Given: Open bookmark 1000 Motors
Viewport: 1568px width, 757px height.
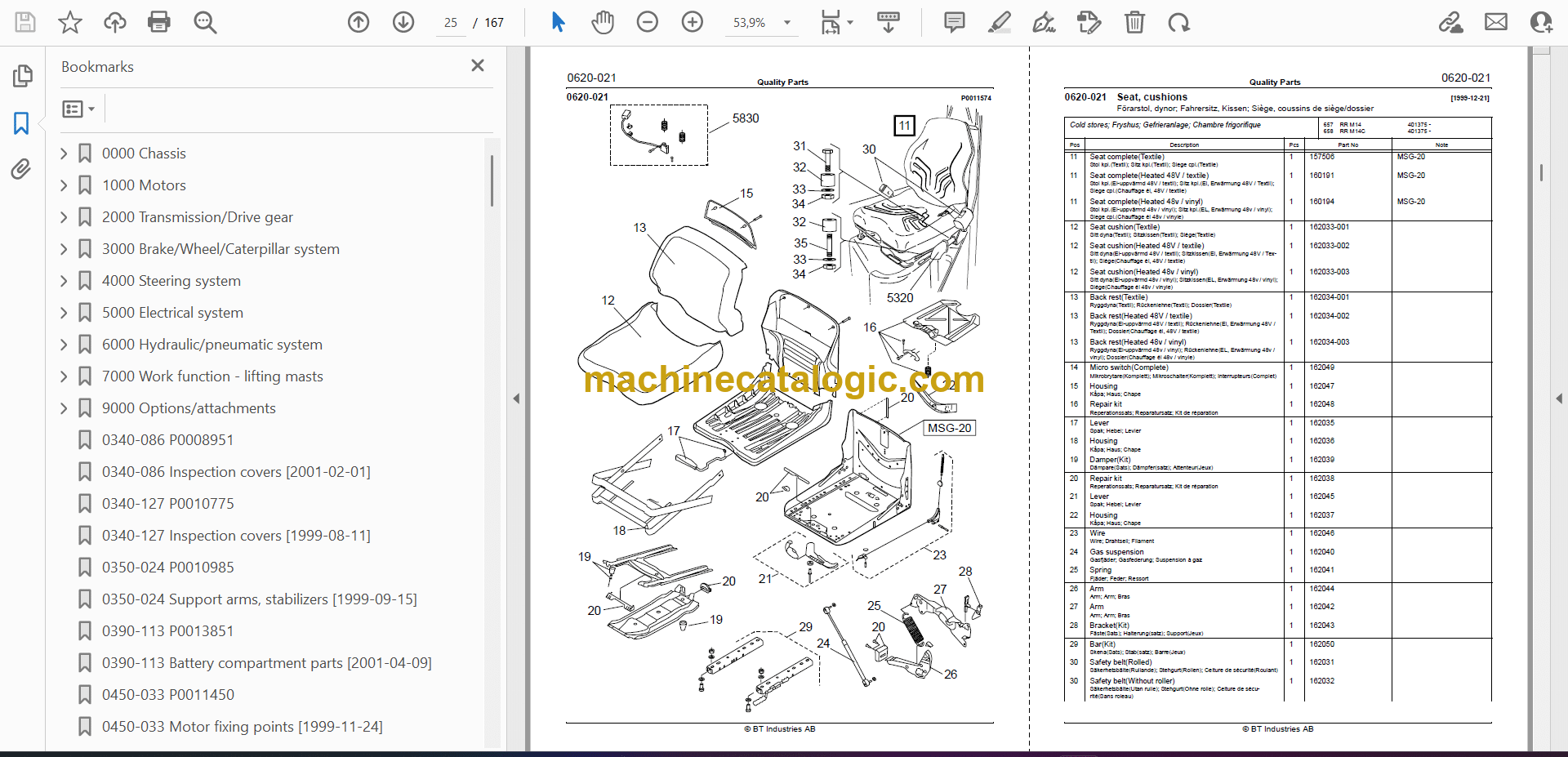Looking at the screenshot, I should (x=144, y=185).
